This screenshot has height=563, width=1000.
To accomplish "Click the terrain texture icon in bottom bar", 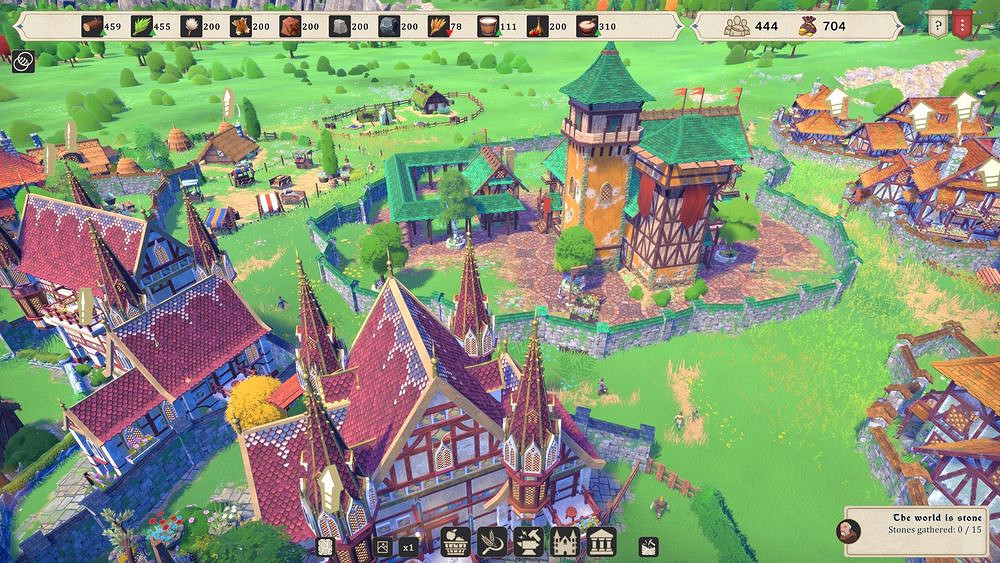I will click(x=325, y=546).
